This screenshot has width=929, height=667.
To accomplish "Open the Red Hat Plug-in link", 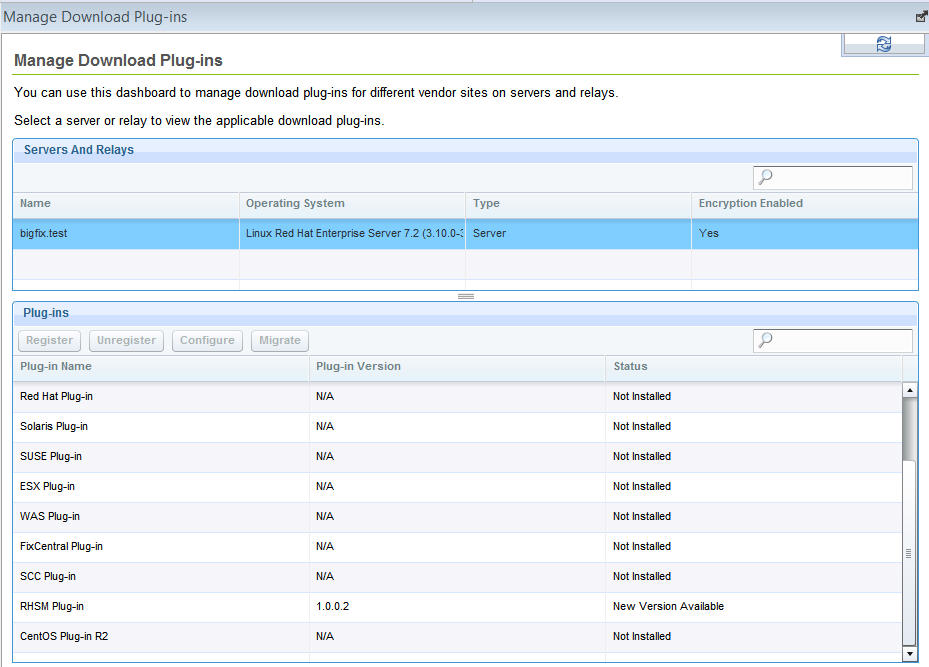I will coord(56,396).
